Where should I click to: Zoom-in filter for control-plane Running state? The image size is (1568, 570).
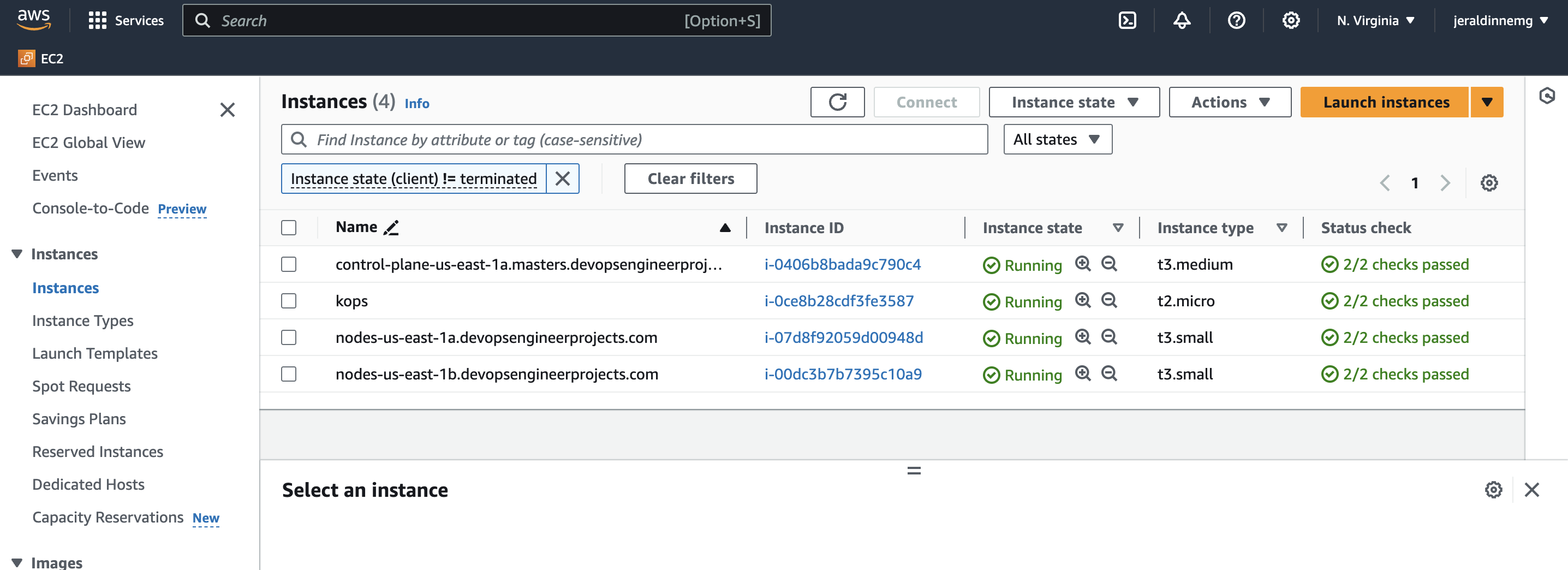tap(1082, 264)
